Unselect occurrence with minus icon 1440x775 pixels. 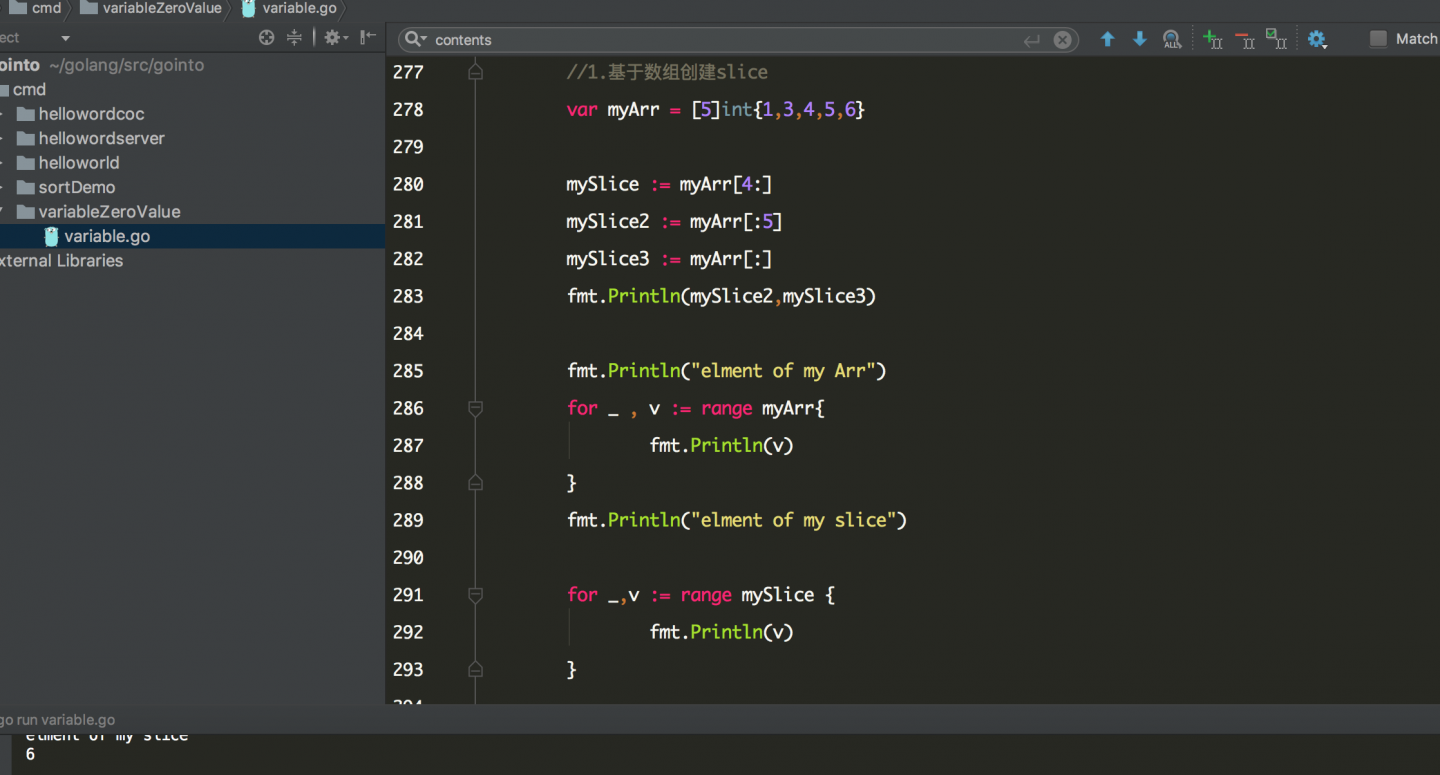point(1245,39)
